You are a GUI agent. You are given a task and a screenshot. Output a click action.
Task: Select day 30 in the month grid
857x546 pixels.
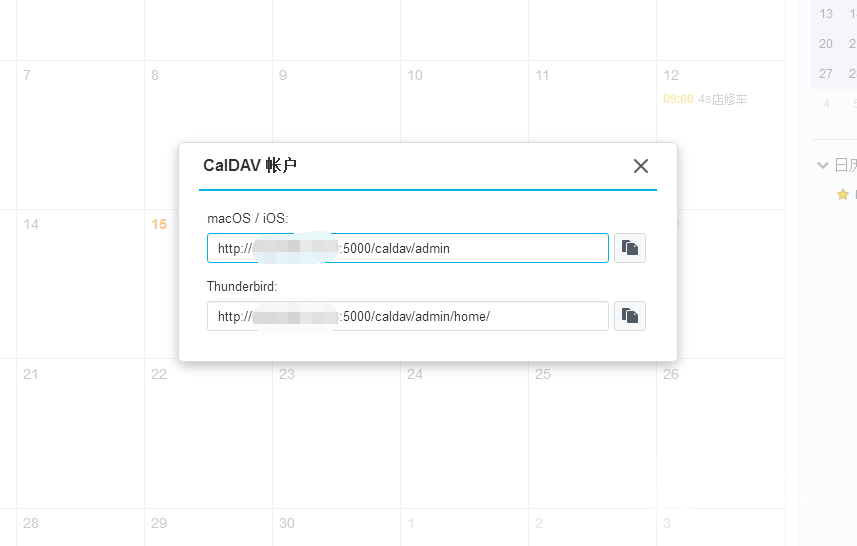pos(287,523)
